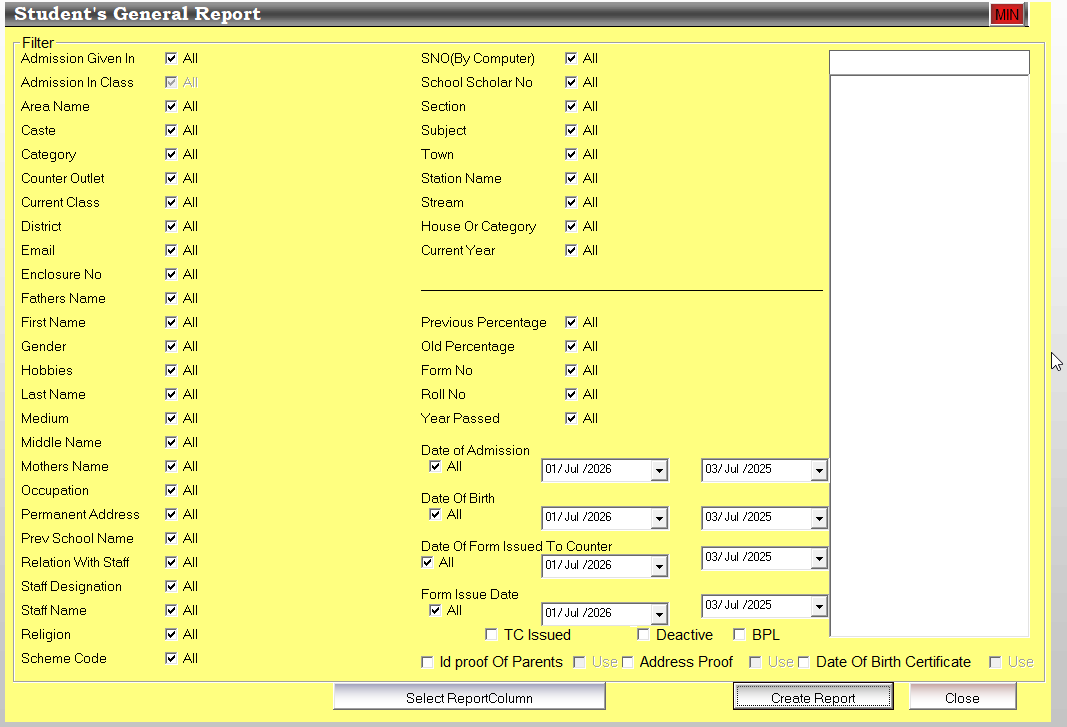Toggle All checkbox for Current Year

click(571, 251)
